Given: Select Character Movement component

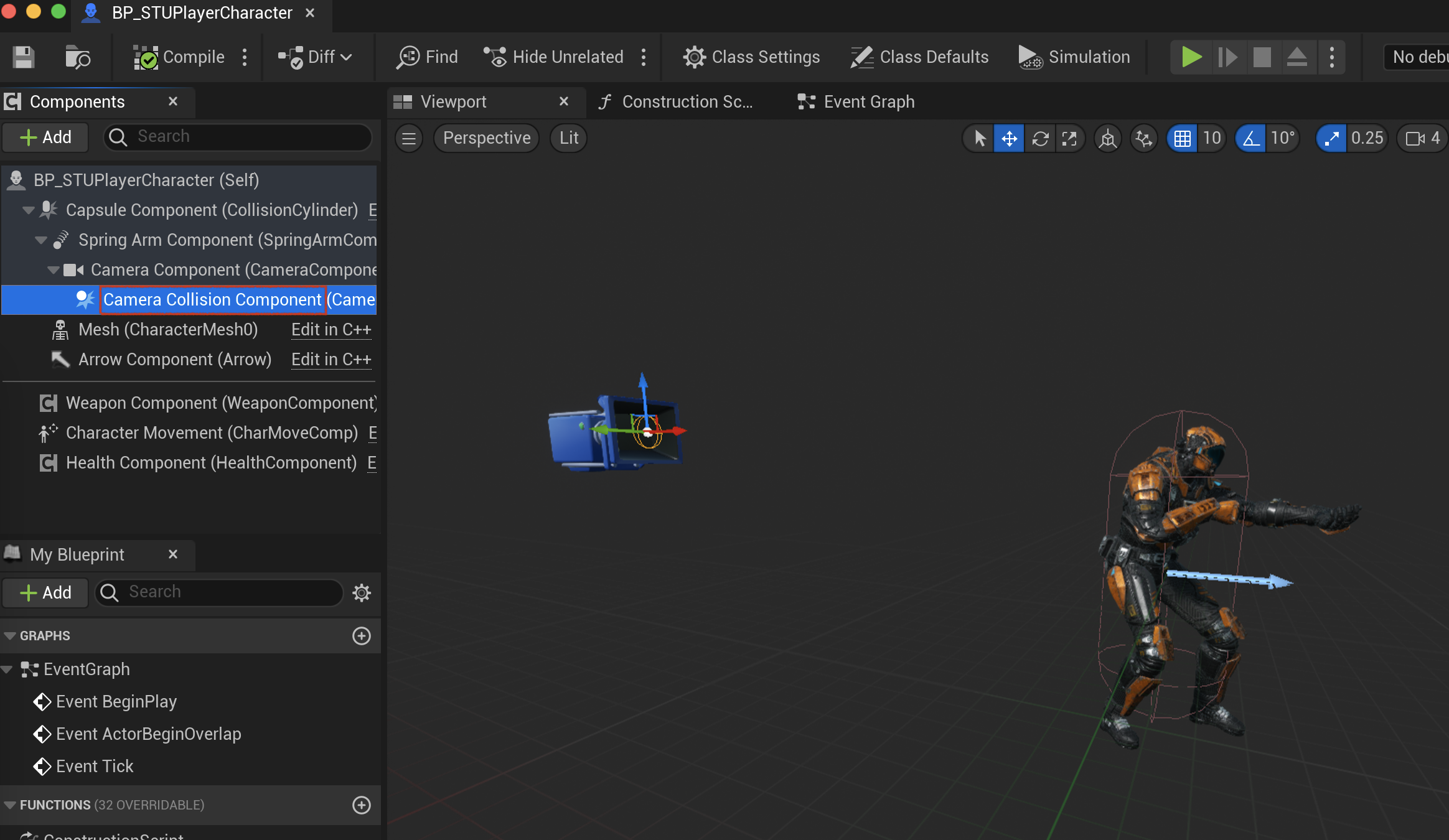Looking at the screenshot, I should [x=189, y=433].
